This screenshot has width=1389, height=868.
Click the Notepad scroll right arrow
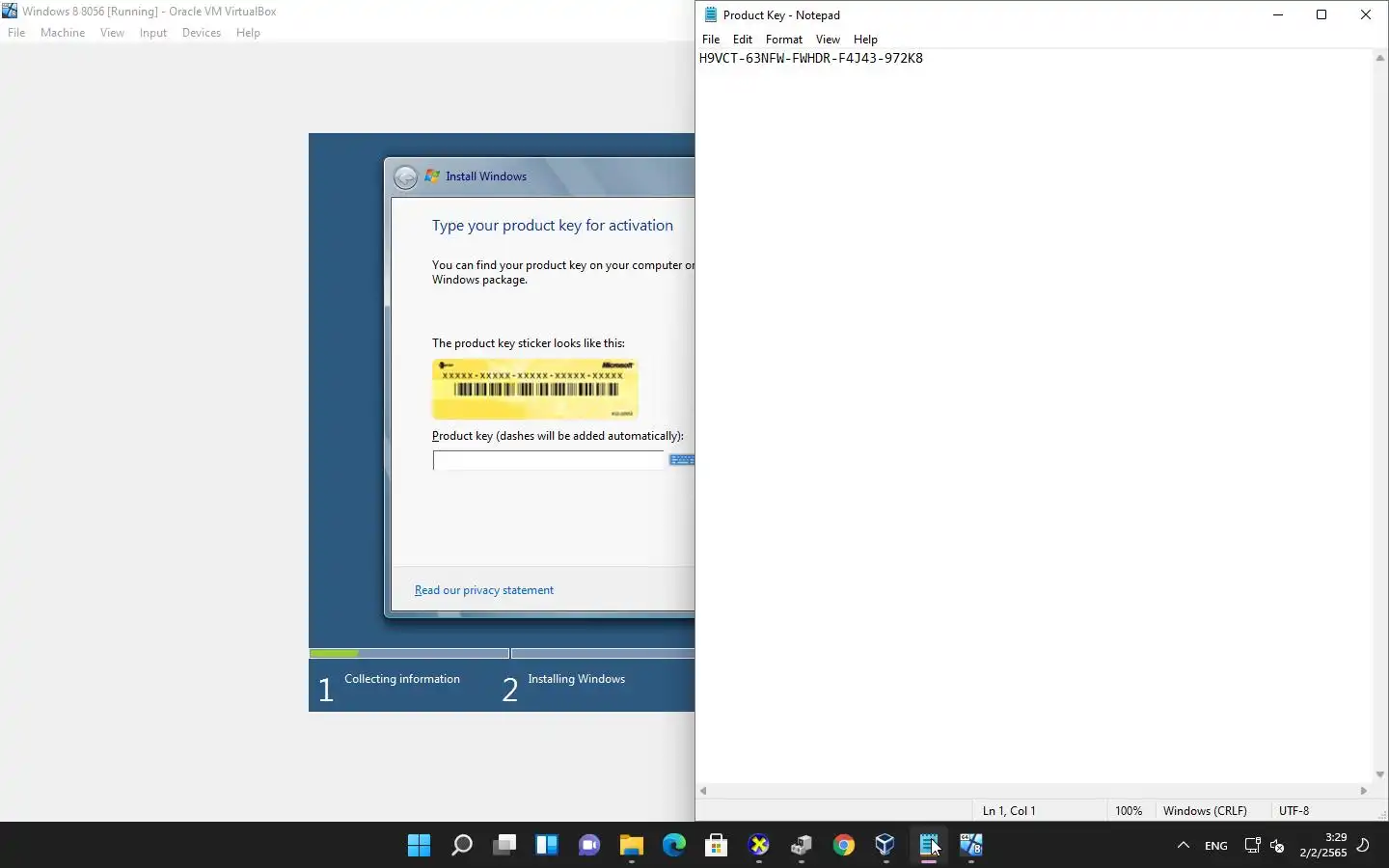point(1364,791)
